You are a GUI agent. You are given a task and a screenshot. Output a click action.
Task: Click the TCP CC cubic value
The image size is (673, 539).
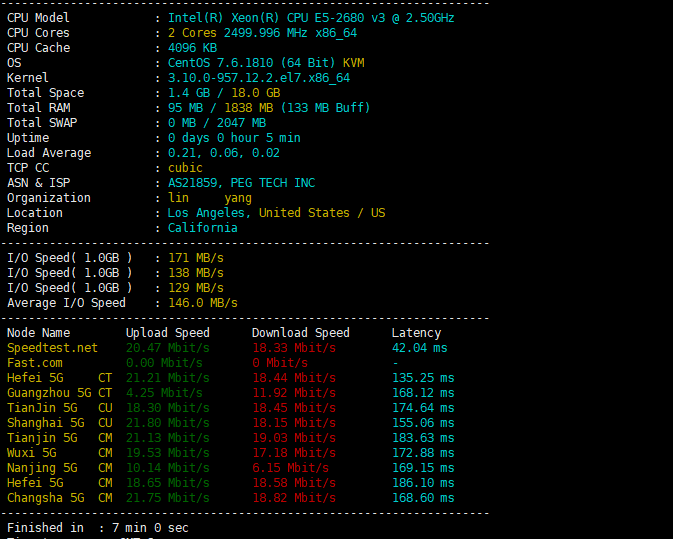(185, 168)
